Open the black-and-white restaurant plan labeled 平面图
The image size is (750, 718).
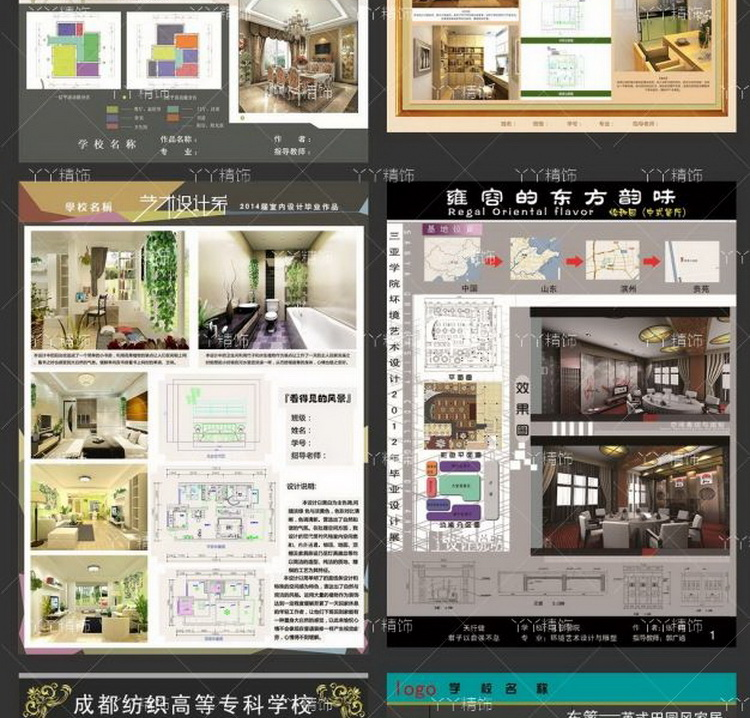461,335
